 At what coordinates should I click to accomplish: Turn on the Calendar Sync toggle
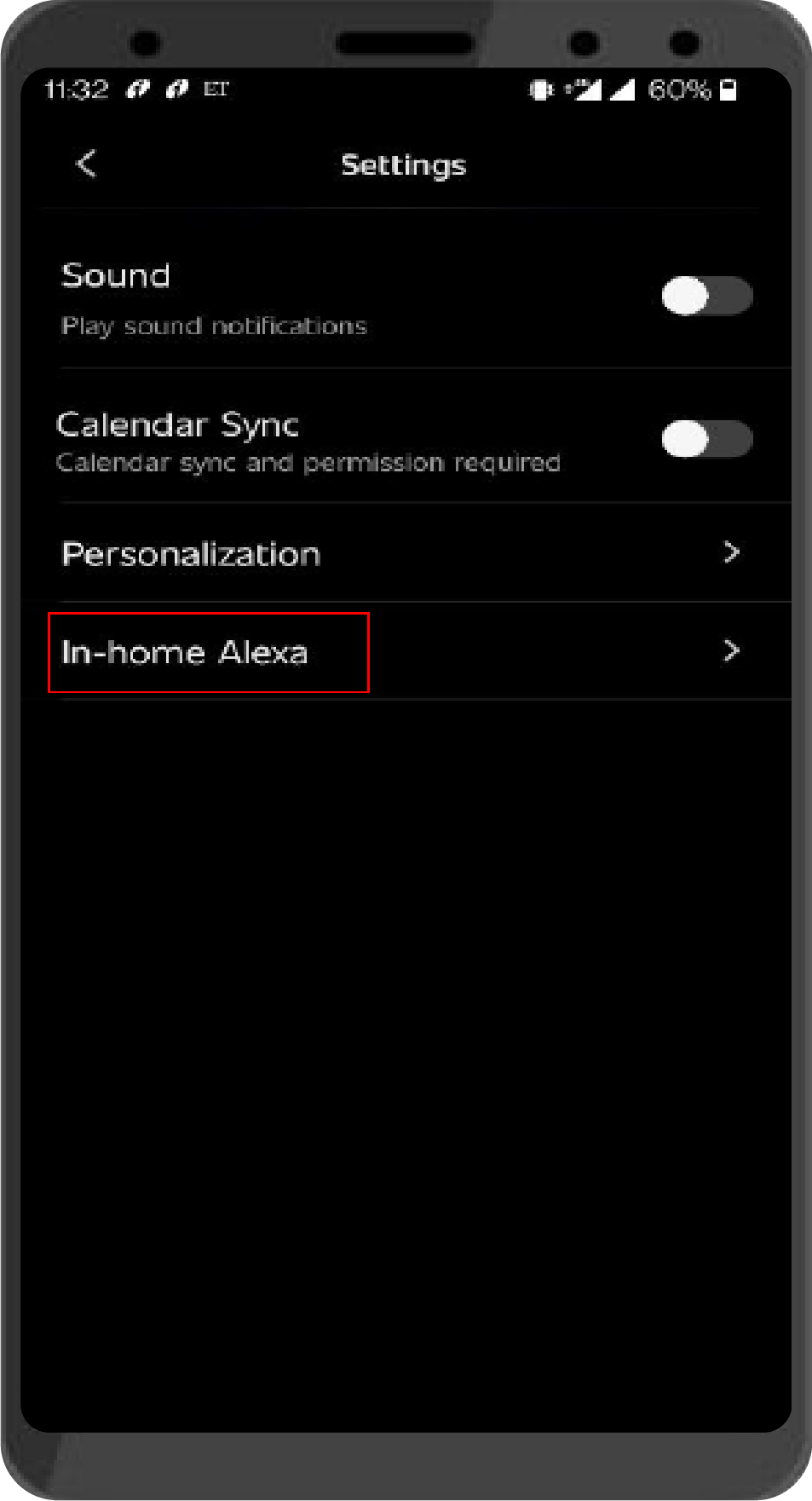click(x=706, y=439)
